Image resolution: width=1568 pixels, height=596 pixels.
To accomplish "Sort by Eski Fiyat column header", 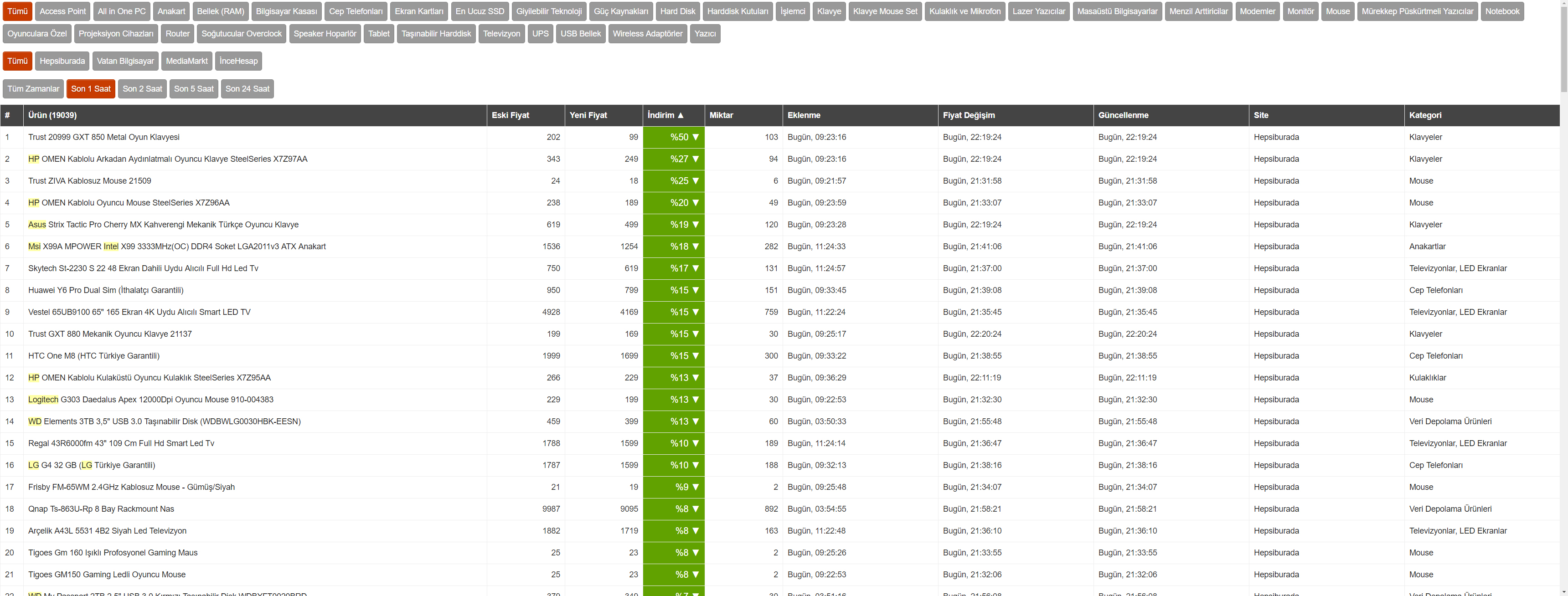I will (x=526, y=115).
